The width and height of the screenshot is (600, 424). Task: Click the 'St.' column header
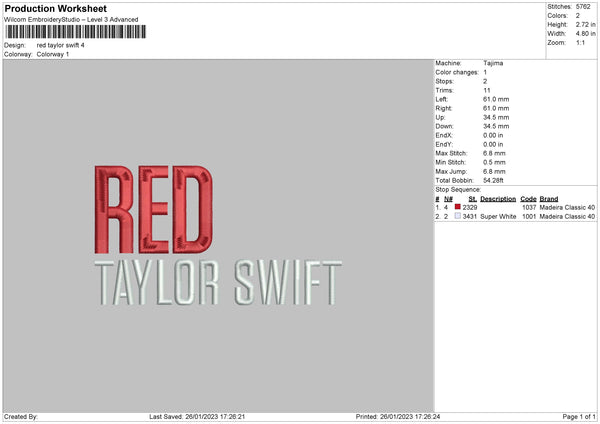point(473,199)
